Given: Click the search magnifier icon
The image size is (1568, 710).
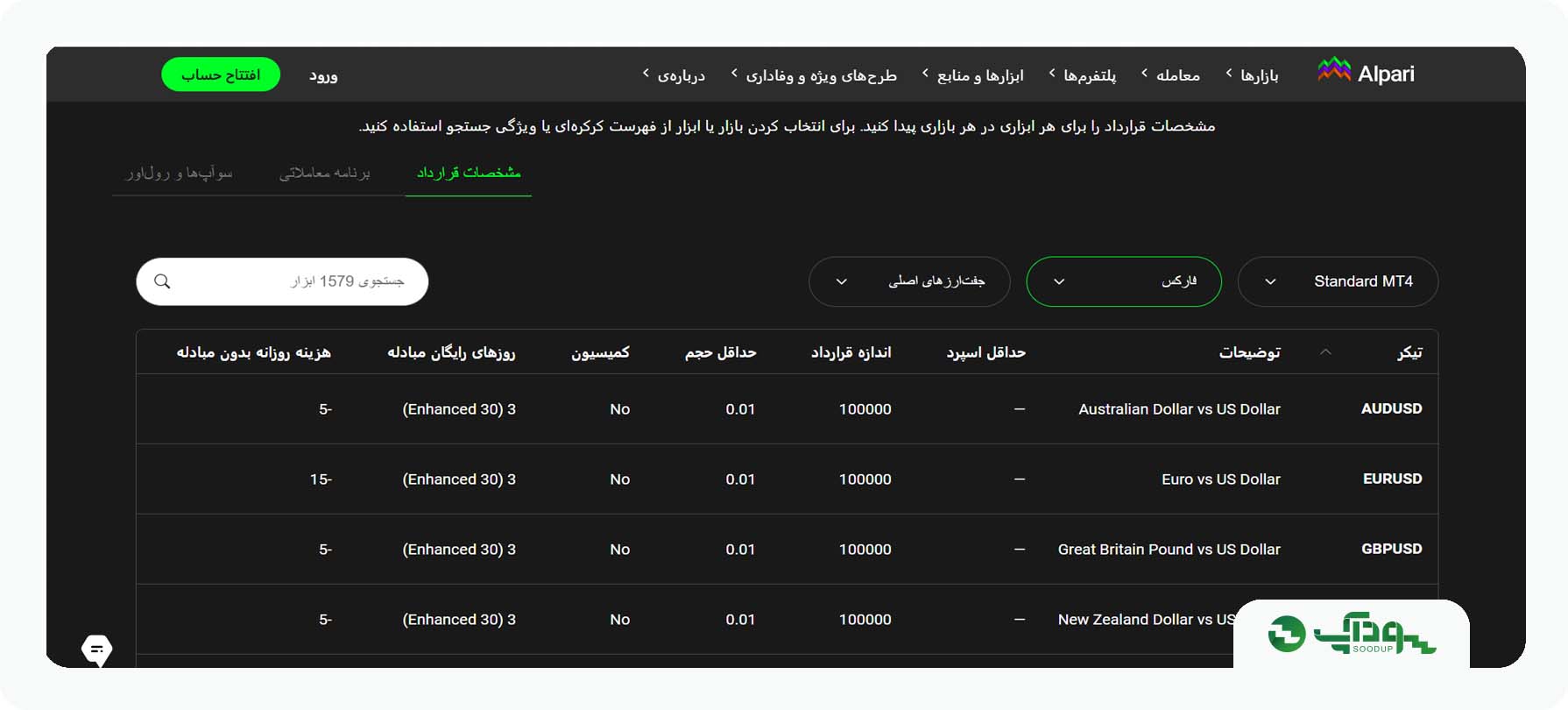Looking at the screenshot, I should click(162, 281).
